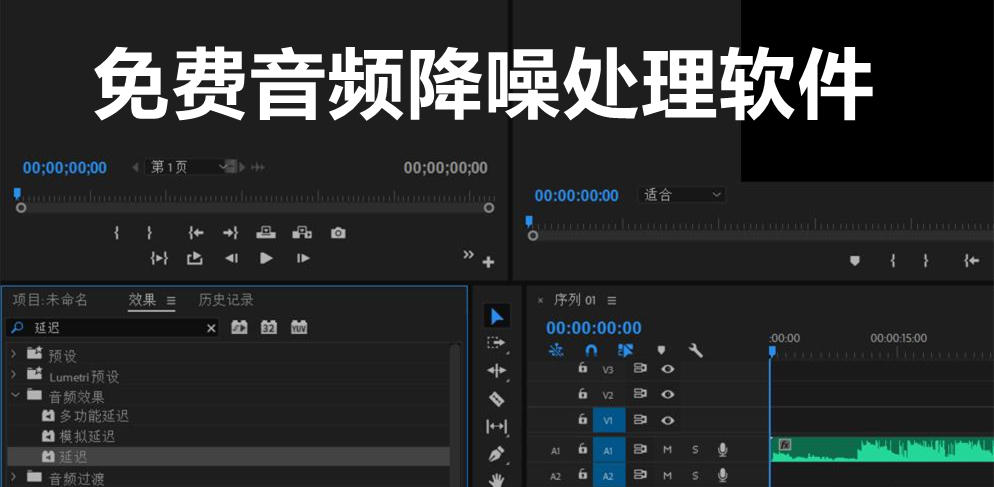Go to Out point in Source monitor
Viewport: 994px width, 487px height.
[230, 233]
